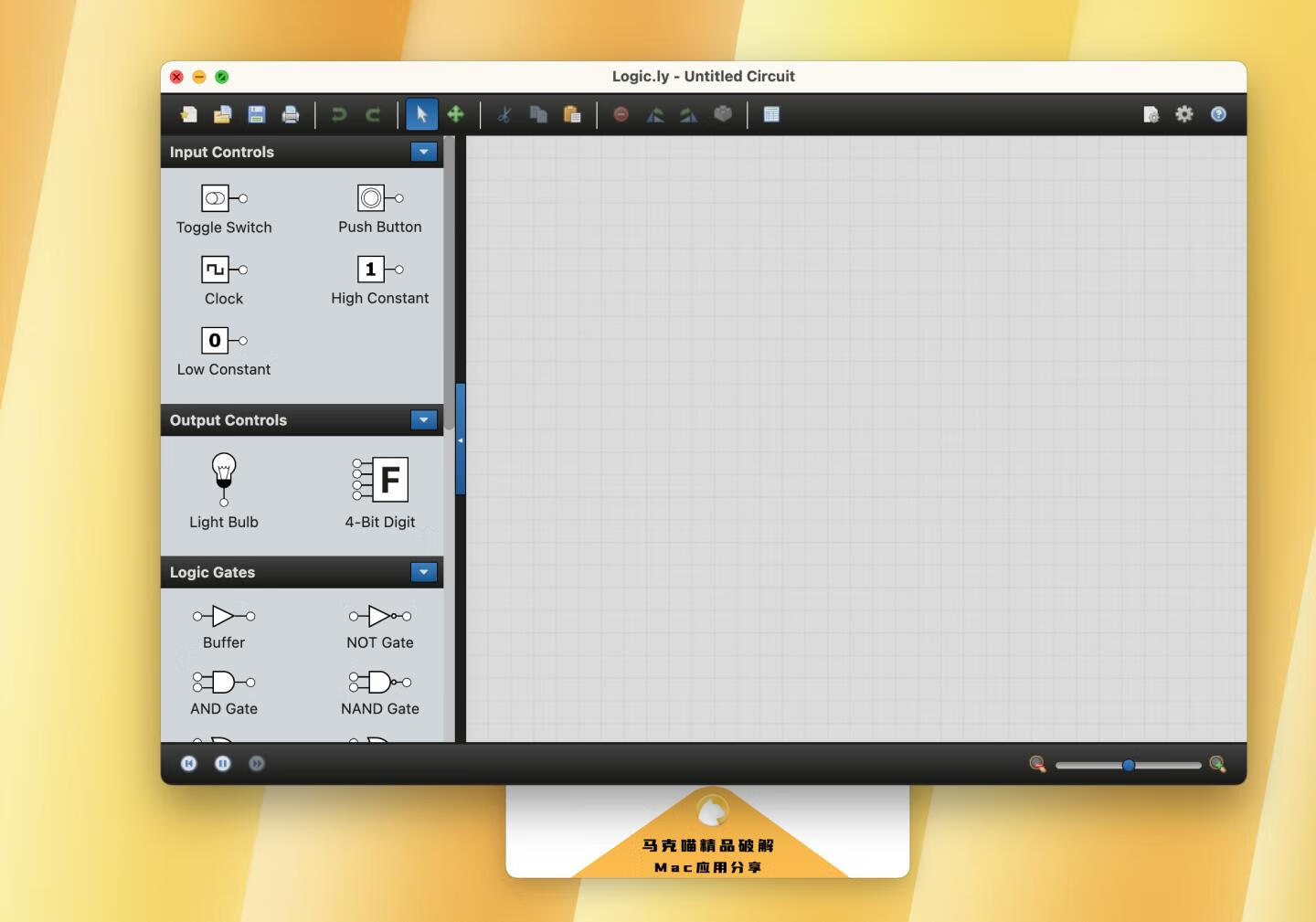The image size is (1316, 922).
Task: Open the Help question mark
Action: [x=1217, y=114]
